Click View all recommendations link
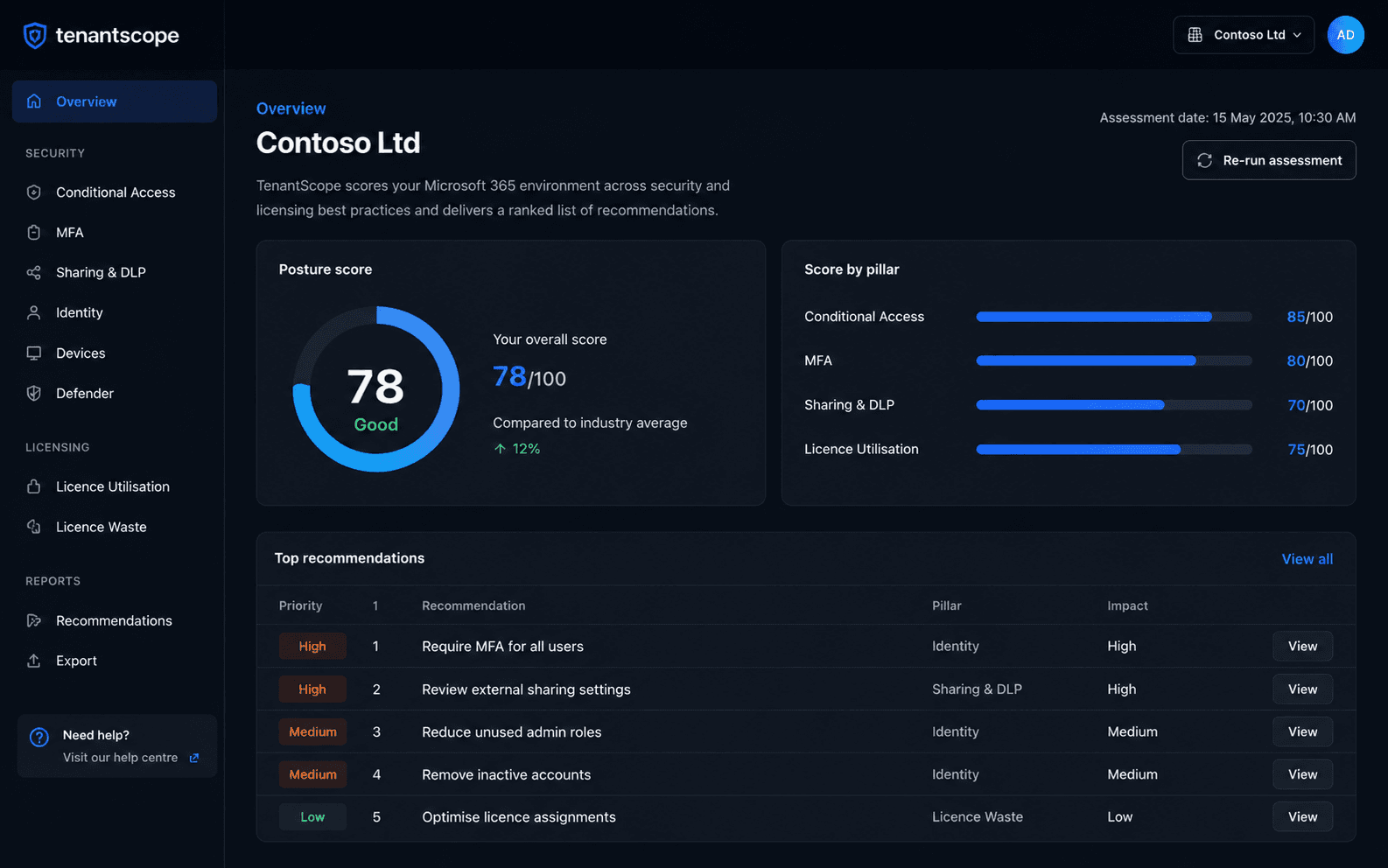 click(x=1307, y=559)
